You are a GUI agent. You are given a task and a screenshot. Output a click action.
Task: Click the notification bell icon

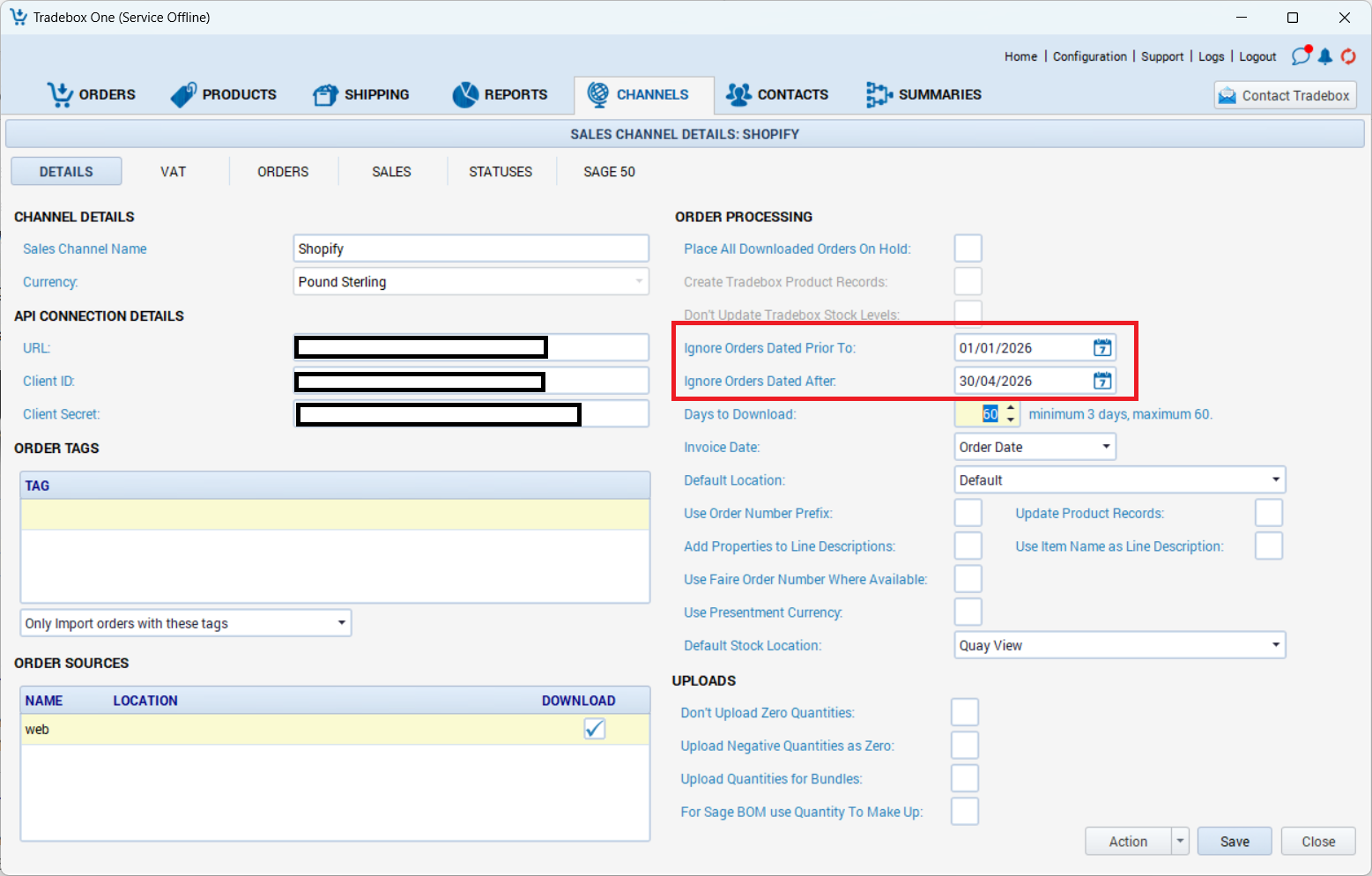pyautogui.click(x=1324, y=56)
